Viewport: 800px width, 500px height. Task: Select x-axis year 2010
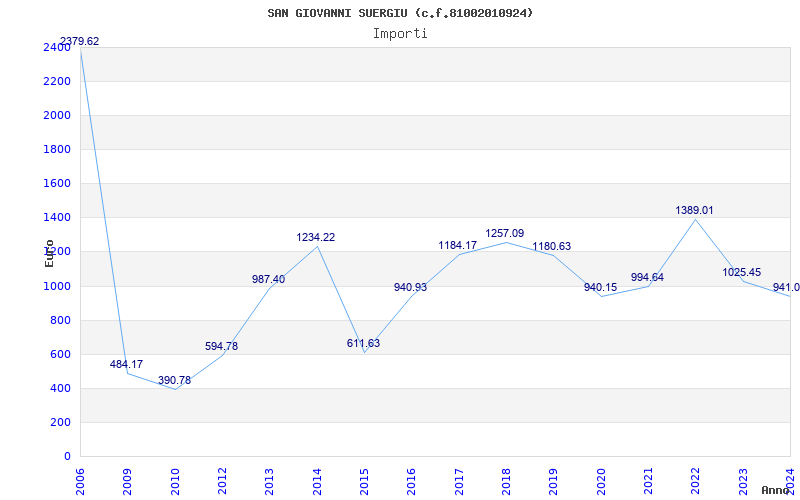[x=175, y=481]
